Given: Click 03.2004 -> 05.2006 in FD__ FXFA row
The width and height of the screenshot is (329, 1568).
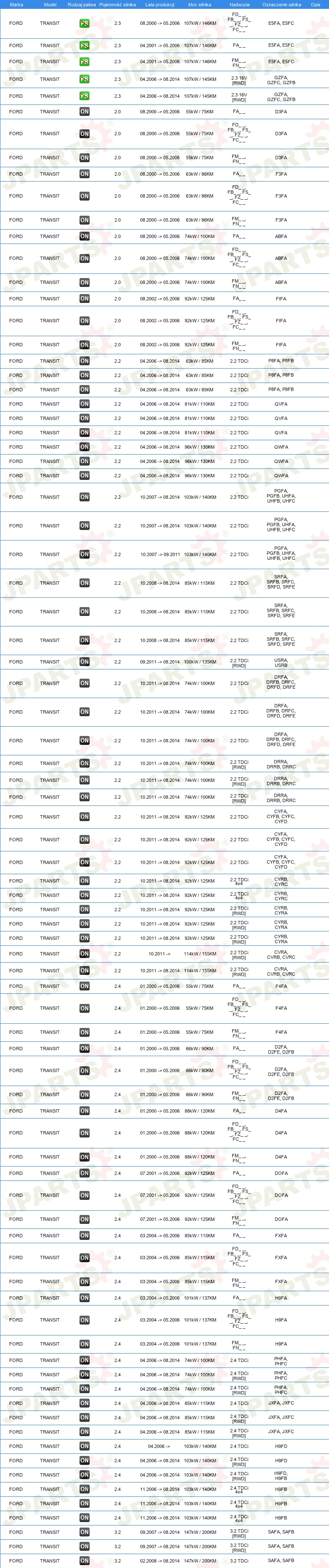Looking at the screenshot, I should coord(160,1258).
